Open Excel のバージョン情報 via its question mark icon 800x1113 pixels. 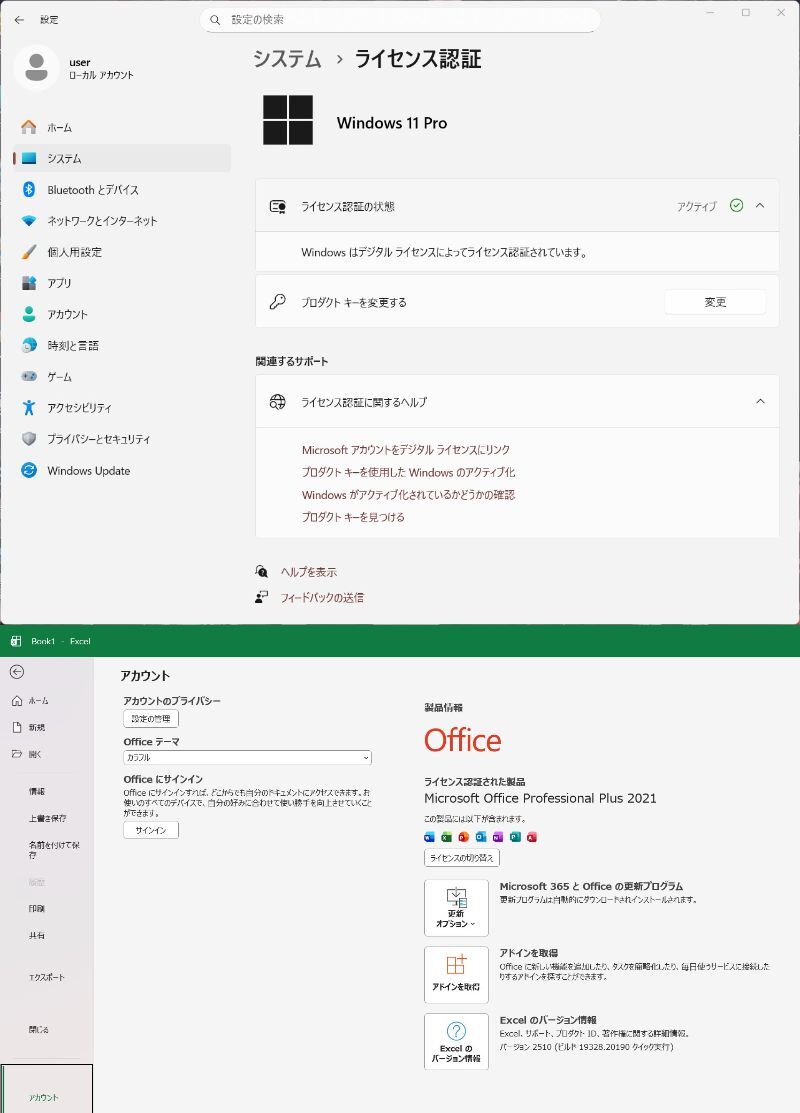pos(456,1041)
